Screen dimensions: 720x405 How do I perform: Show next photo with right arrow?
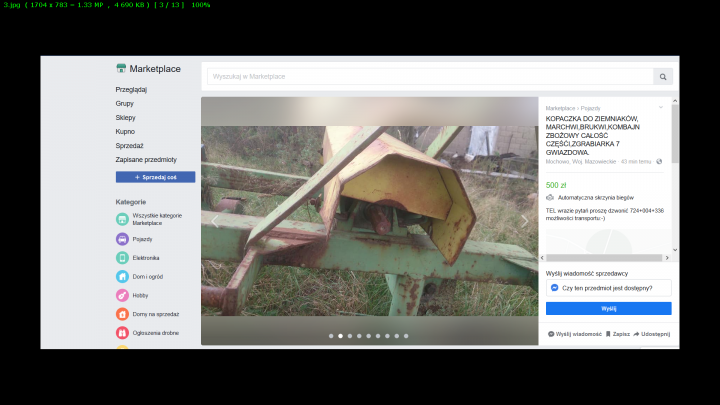(525, 221)
